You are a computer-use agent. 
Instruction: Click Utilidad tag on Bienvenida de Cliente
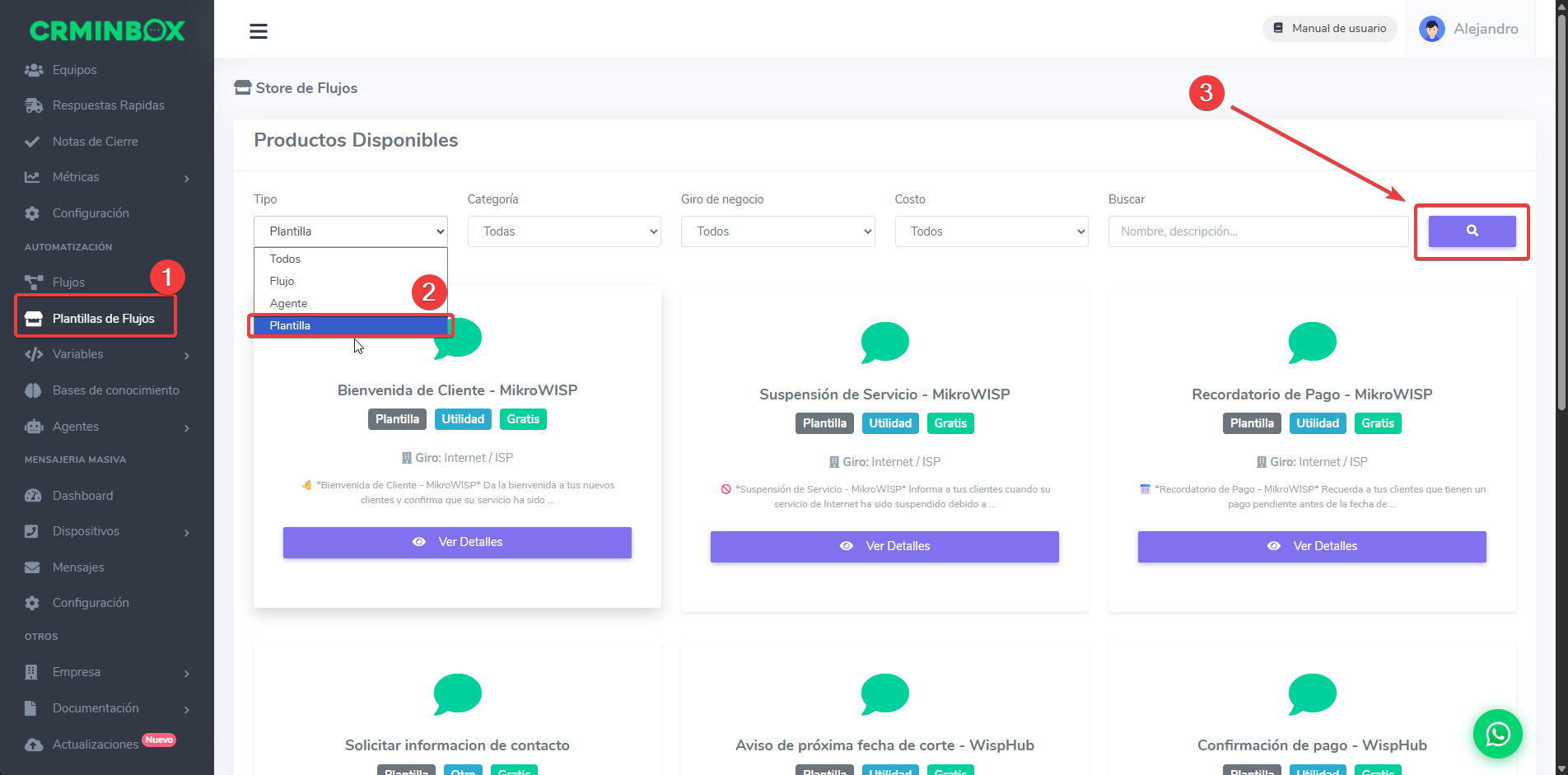(x=463, y=419)
